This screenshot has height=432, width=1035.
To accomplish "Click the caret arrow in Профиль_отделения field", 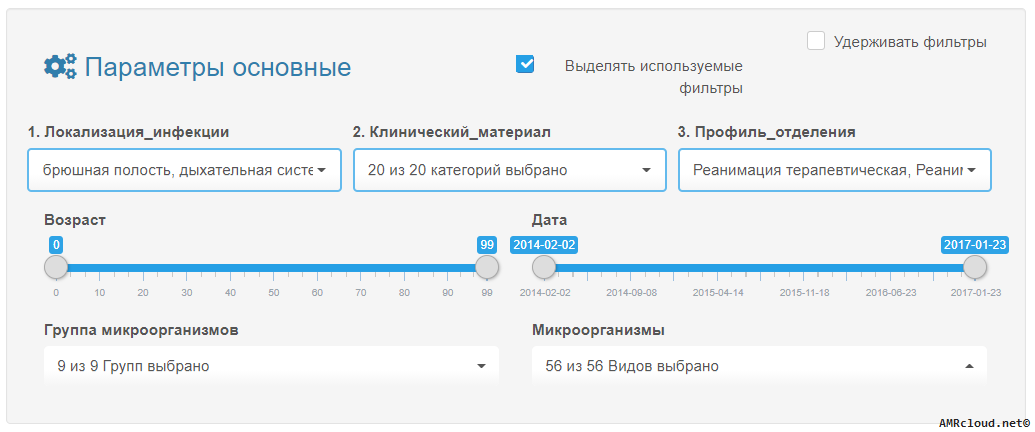I will point(971,170).
